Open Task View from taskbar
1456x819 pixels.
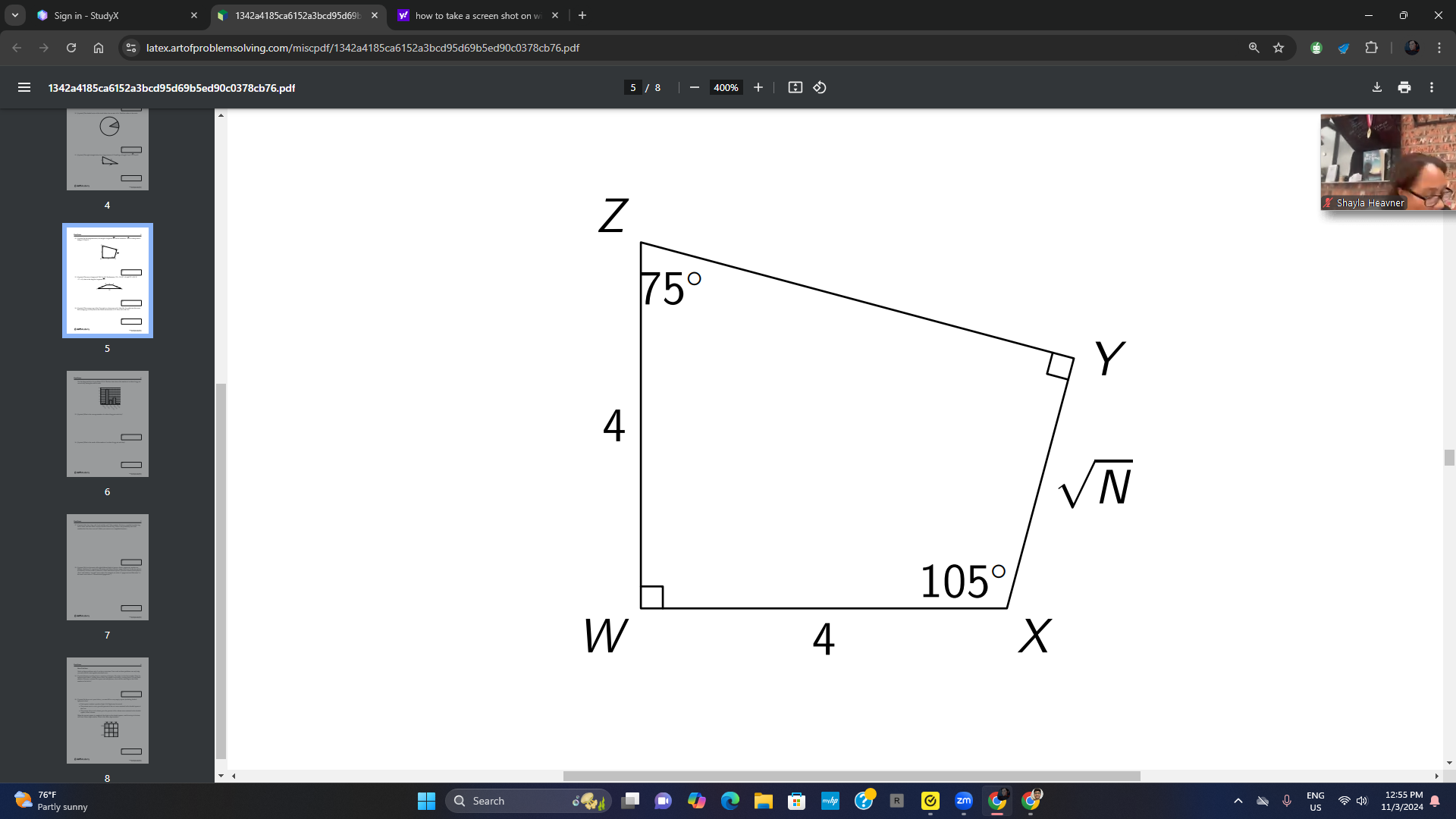(630, 801)
